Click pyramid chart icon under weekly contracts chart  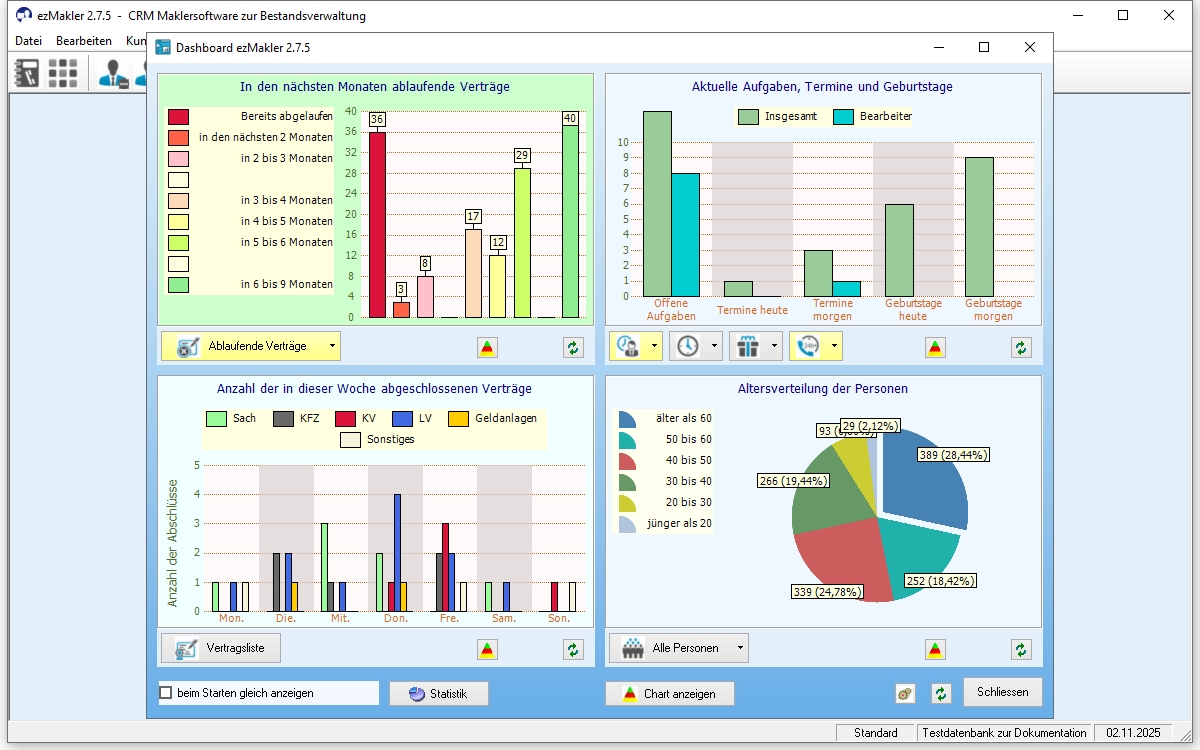[487, 649]
